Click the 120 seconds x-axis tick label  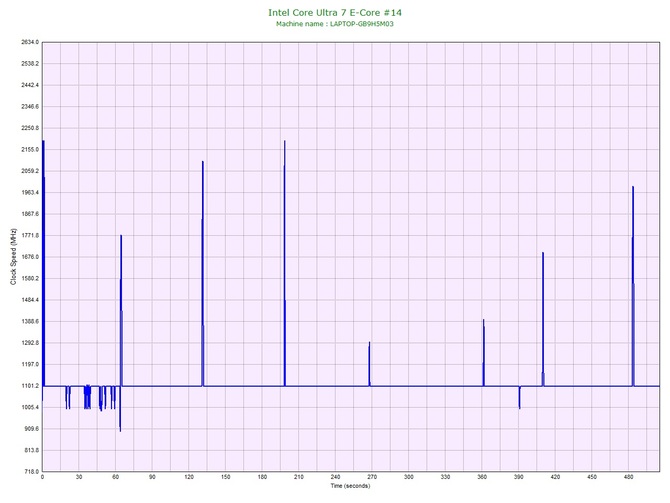tap(189, 477)
